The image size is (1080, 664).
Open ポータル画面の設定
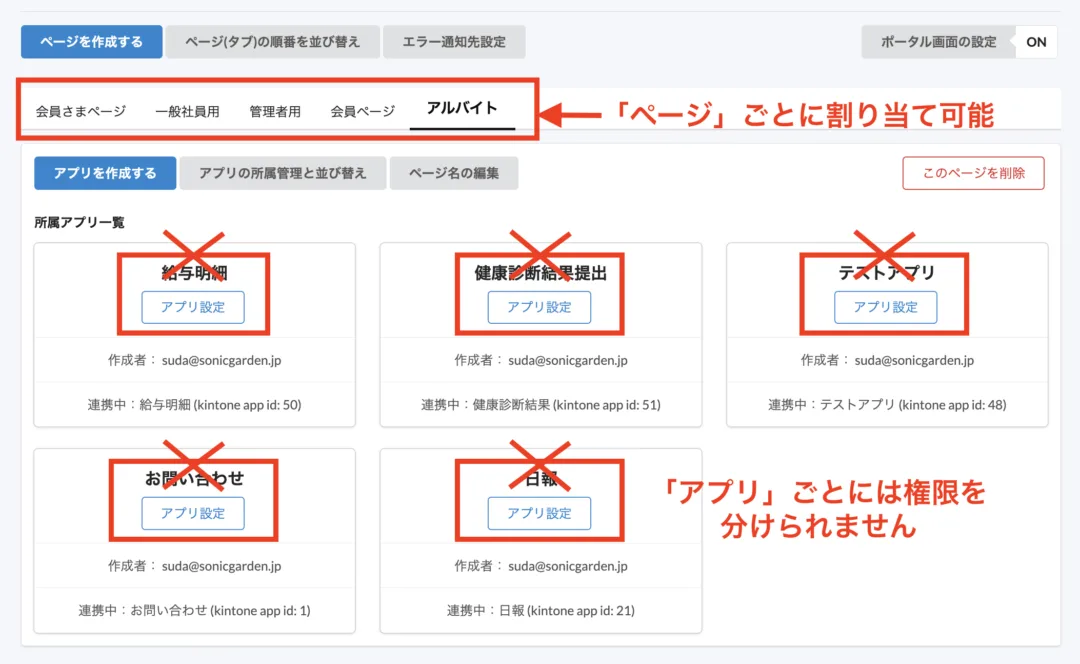click(938, 42)
